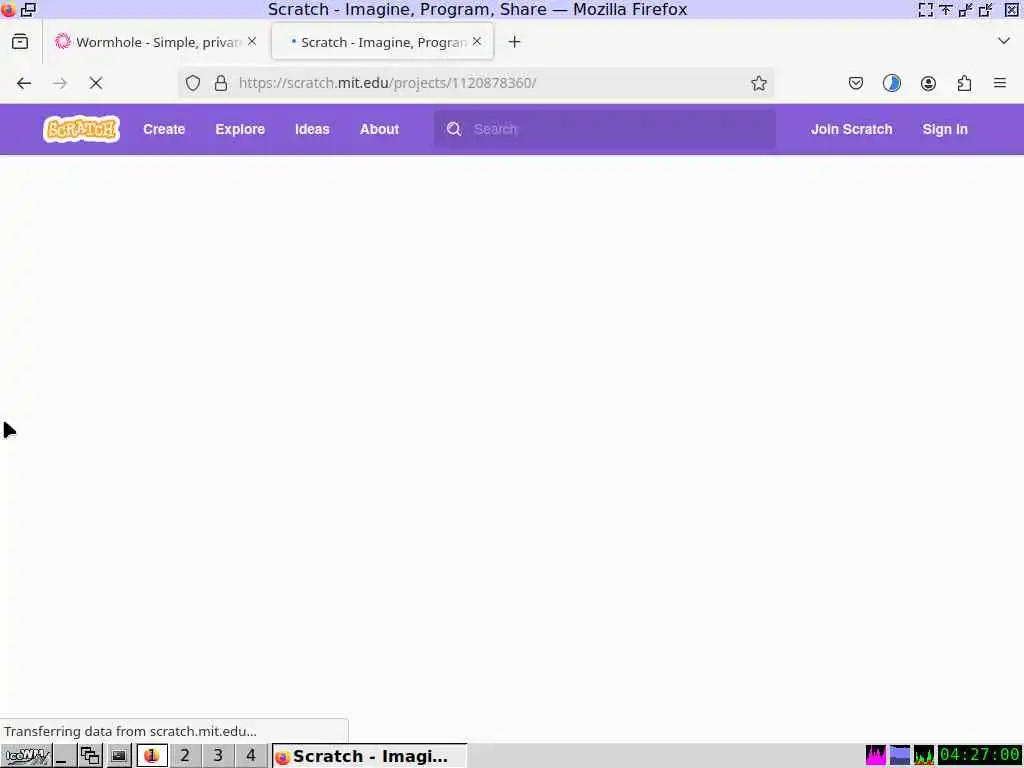Open the Extensions puzzle icon
The height and width of the screenshot is (768, 1024).
point(964,83)
